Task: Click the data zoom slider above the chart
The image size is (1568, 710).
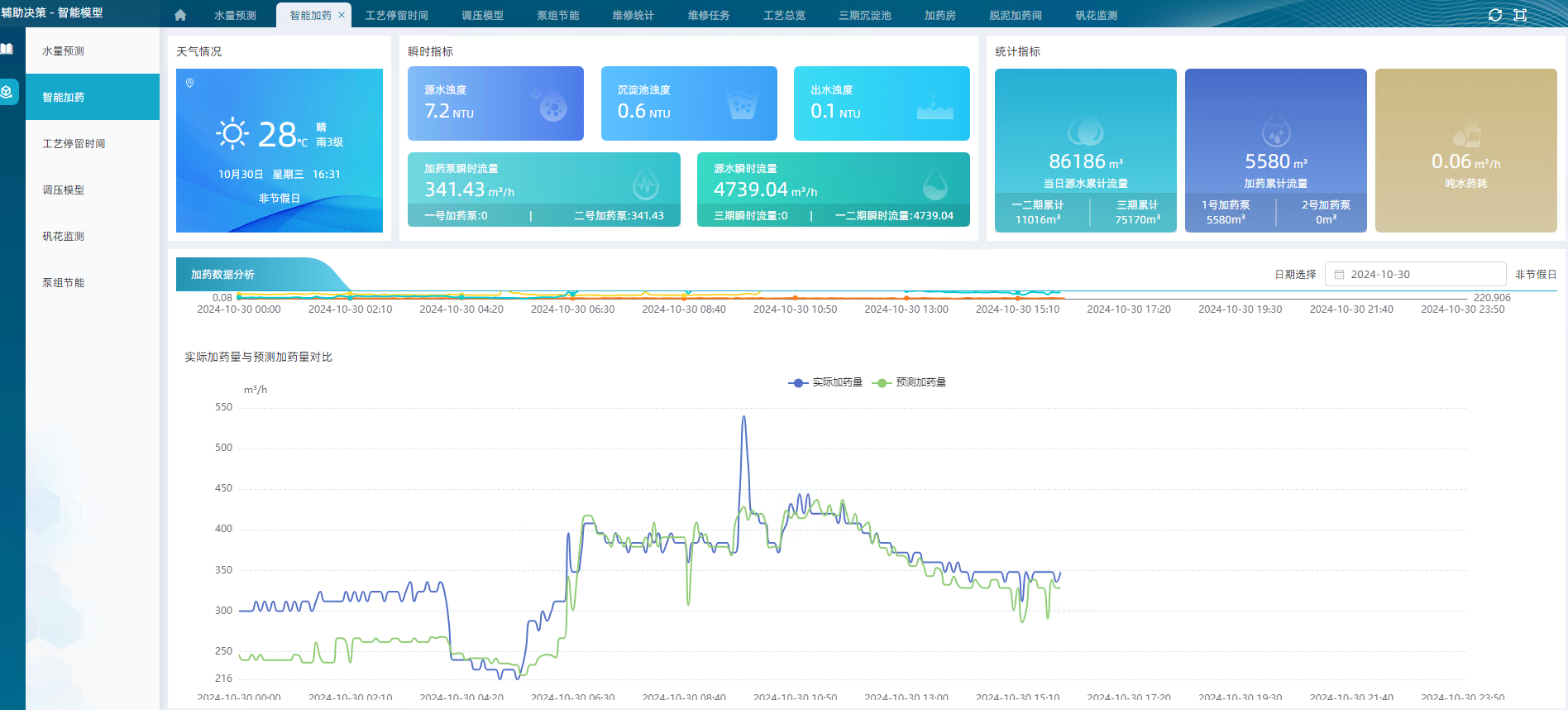Action: click(x=852, y=295)
